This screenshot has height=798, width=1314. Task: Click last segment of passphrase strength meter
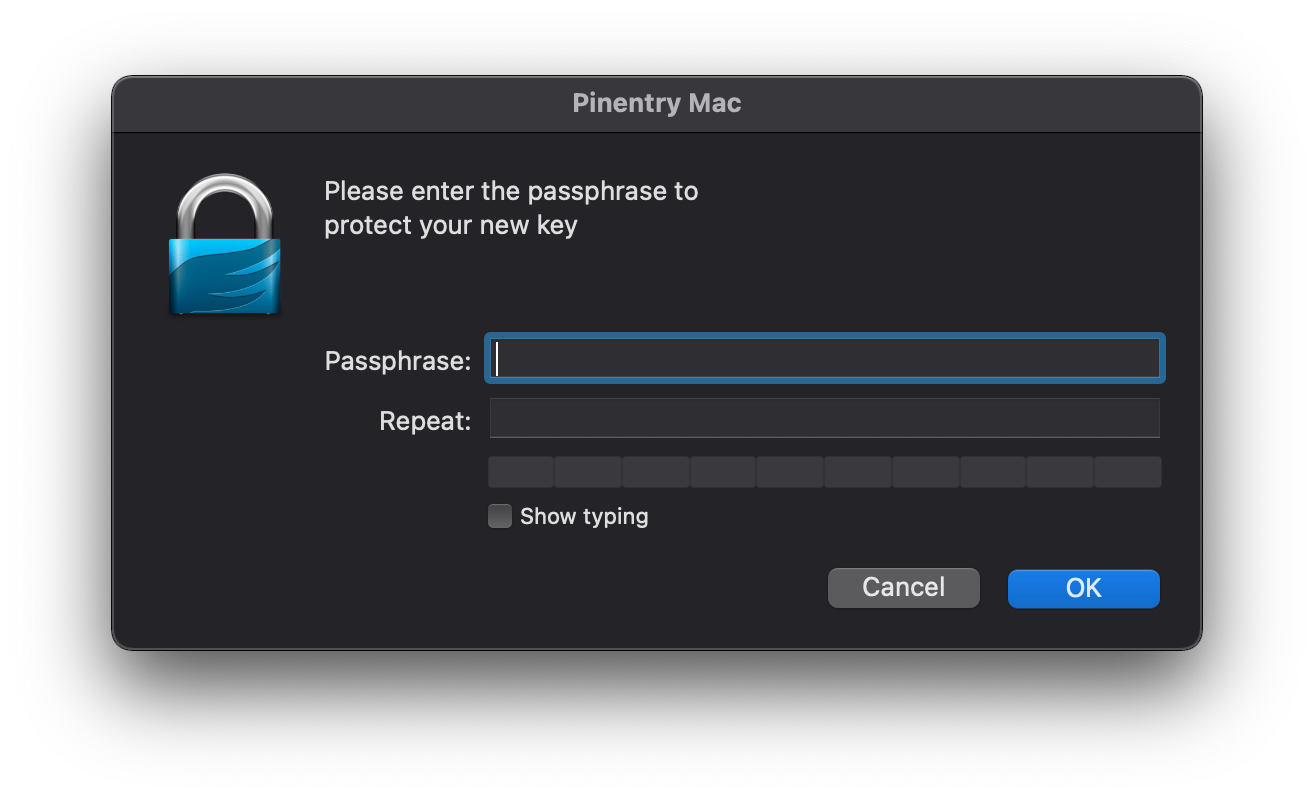[x=1128, y=472]
